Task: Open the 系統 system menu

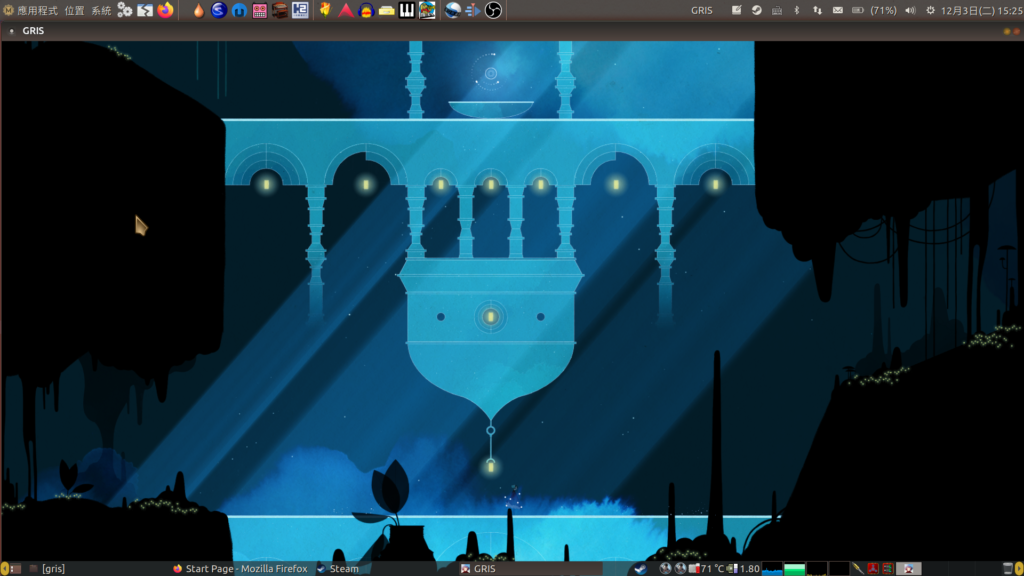Action: [x=101, y=10]
